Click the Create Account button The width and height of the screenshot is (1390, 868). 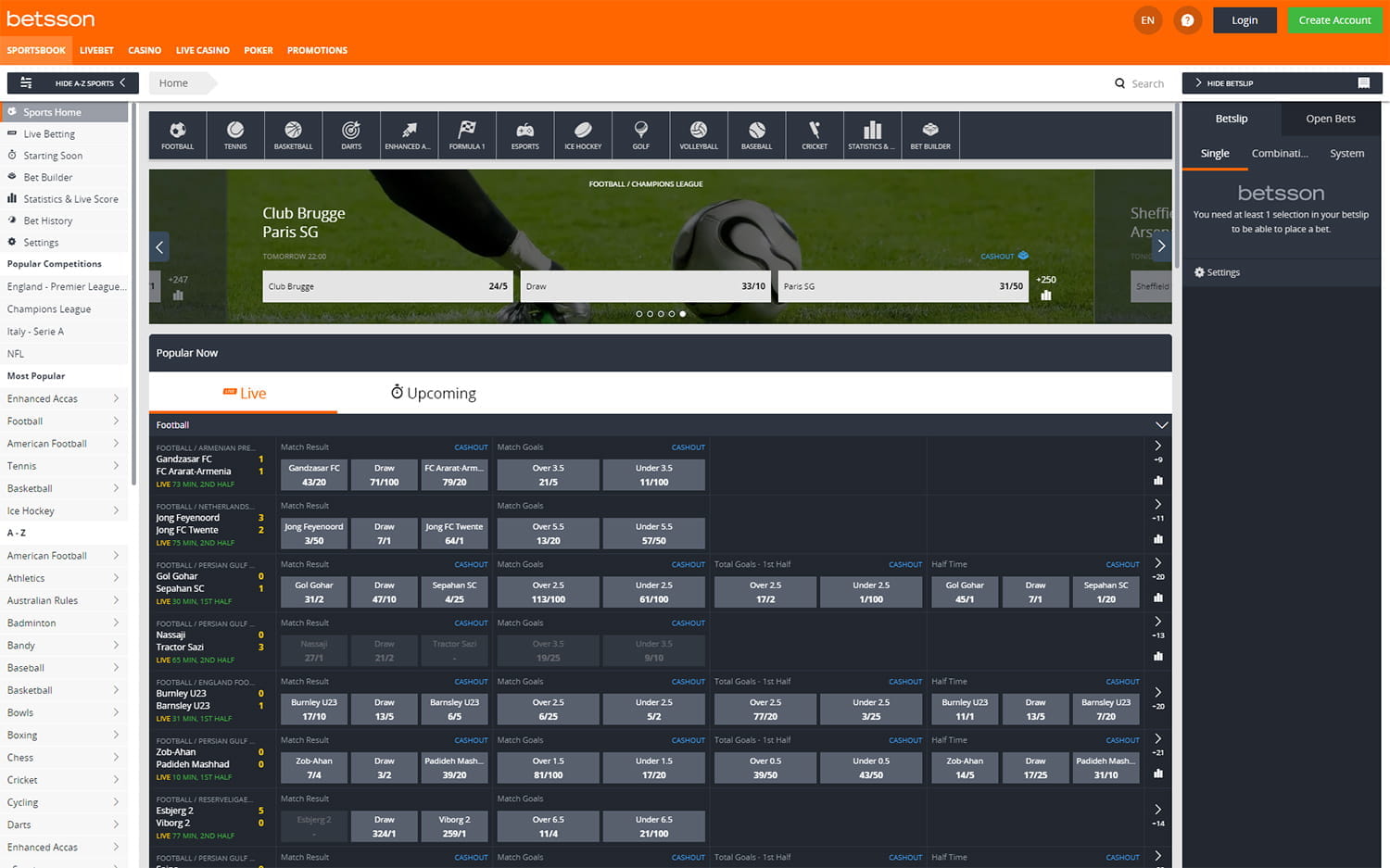1334,20
